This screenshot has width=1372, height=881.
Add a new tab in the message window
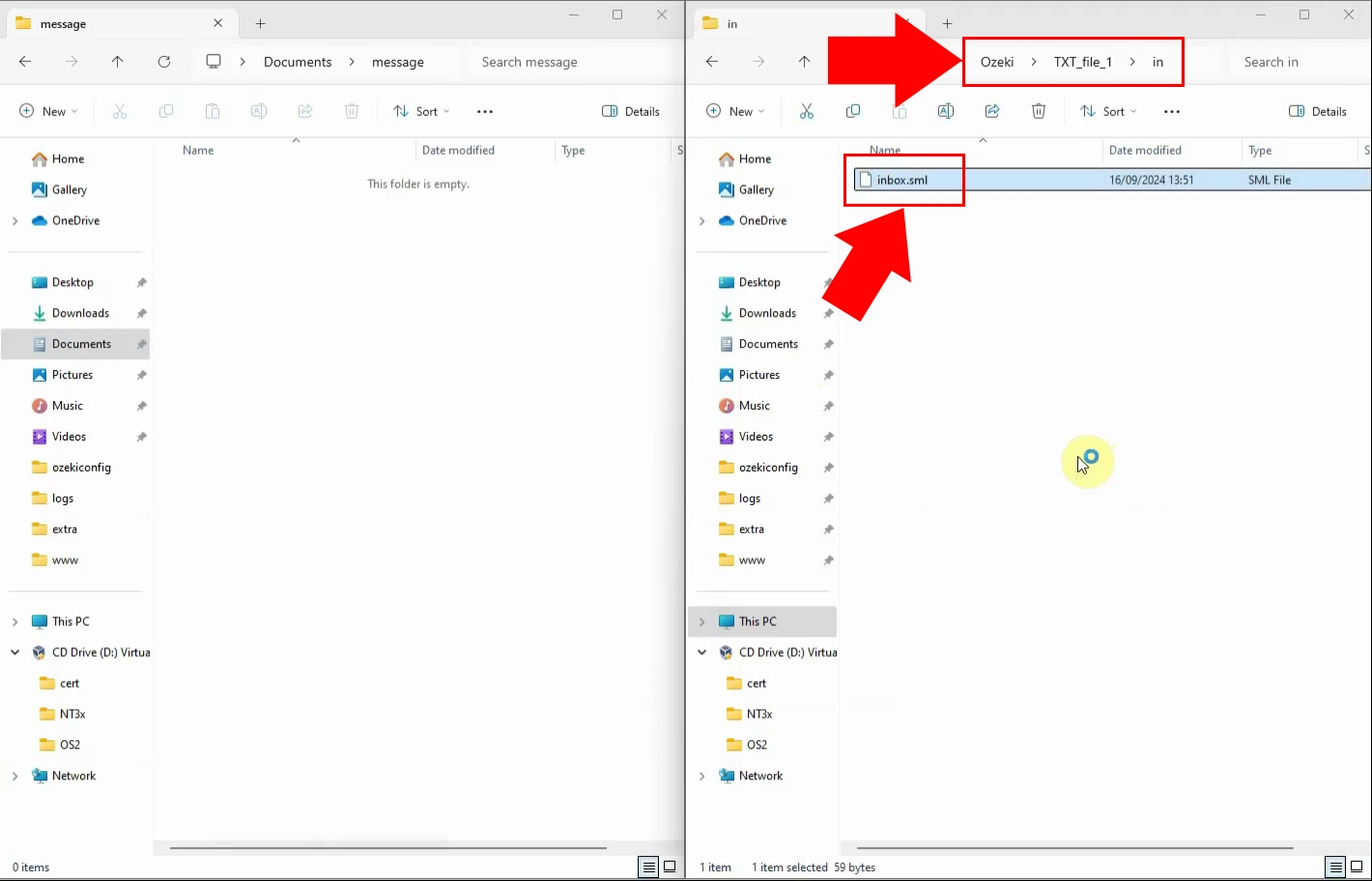pyautogui.click(x=261, y=23)
